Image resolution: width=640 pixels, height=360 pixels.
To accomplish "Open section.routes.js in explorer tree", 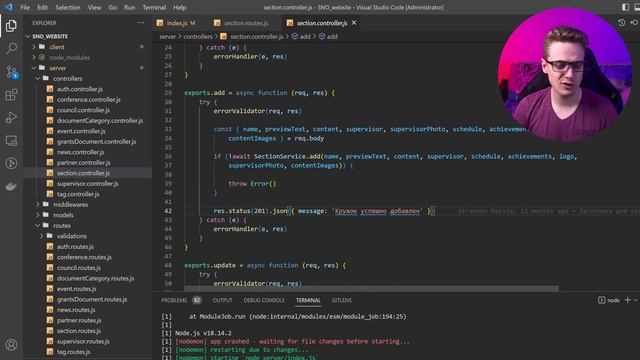I will tap(79, 331).
